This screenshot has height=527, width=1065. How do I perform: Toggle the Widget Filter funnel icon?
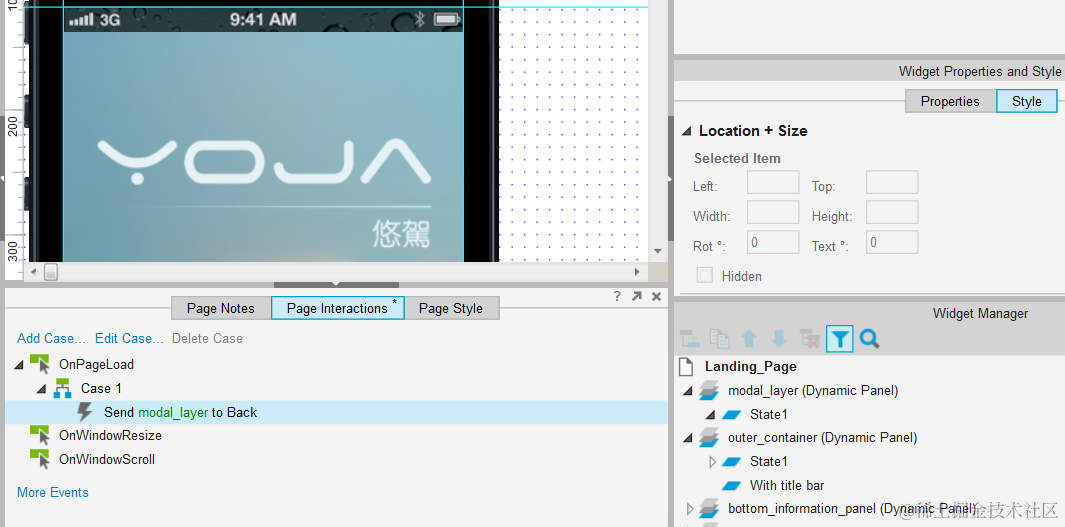tap(840, 338)
